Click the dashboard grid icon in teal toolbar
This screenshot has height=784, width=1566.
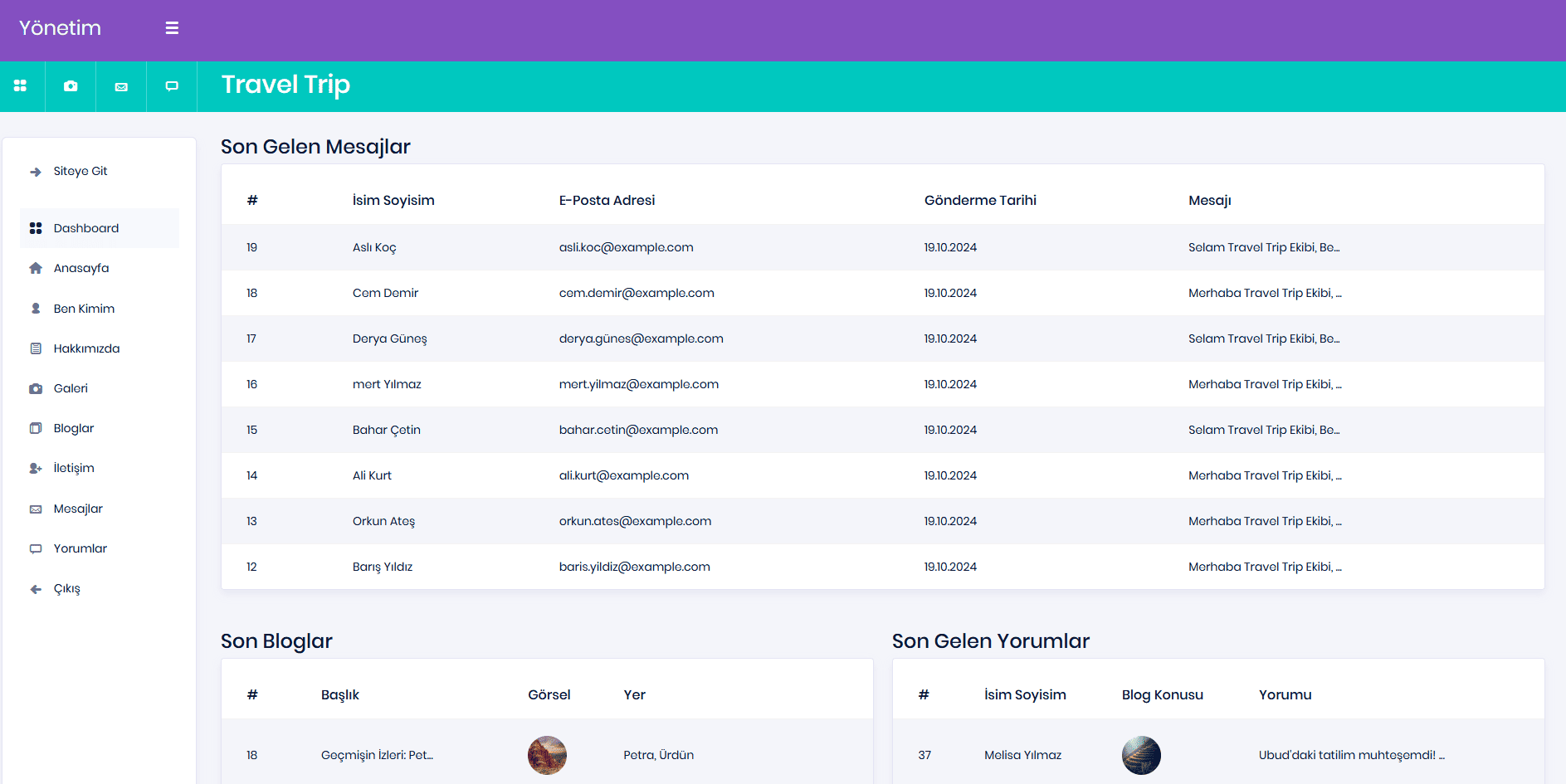21,86
